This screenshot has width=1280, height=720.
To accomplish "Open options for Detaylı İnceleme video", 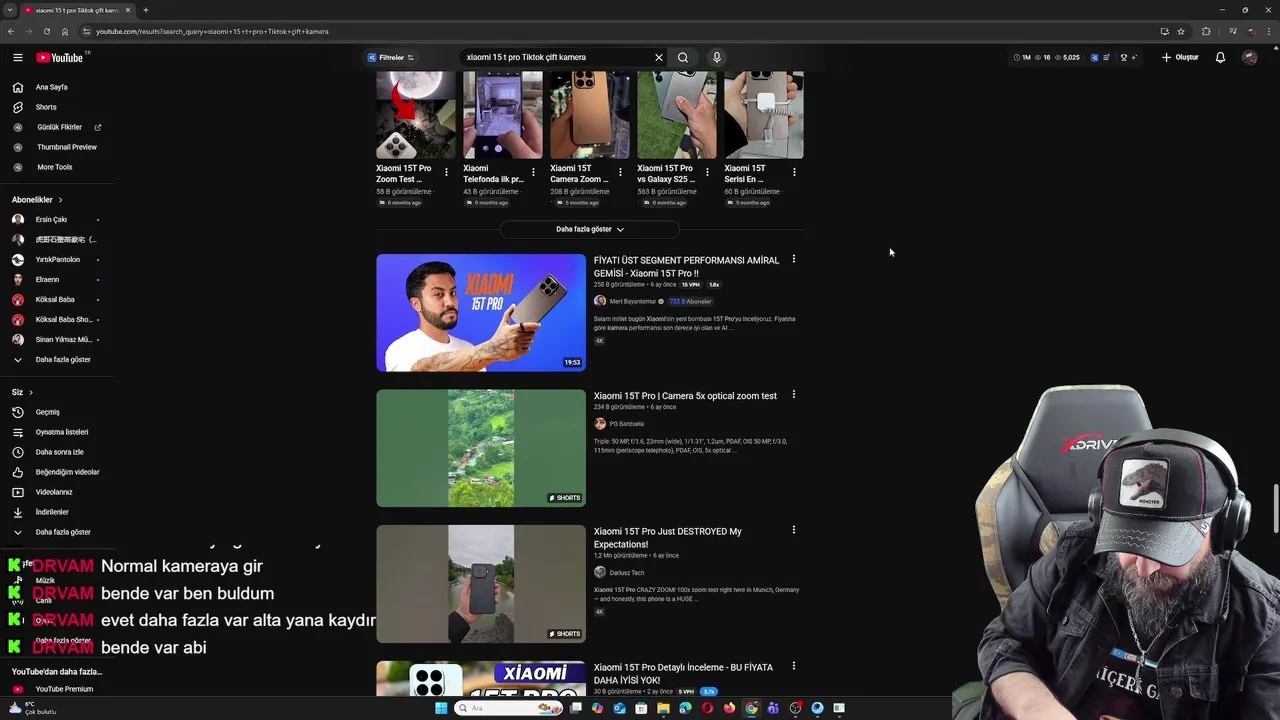I will tap(794, 666).
